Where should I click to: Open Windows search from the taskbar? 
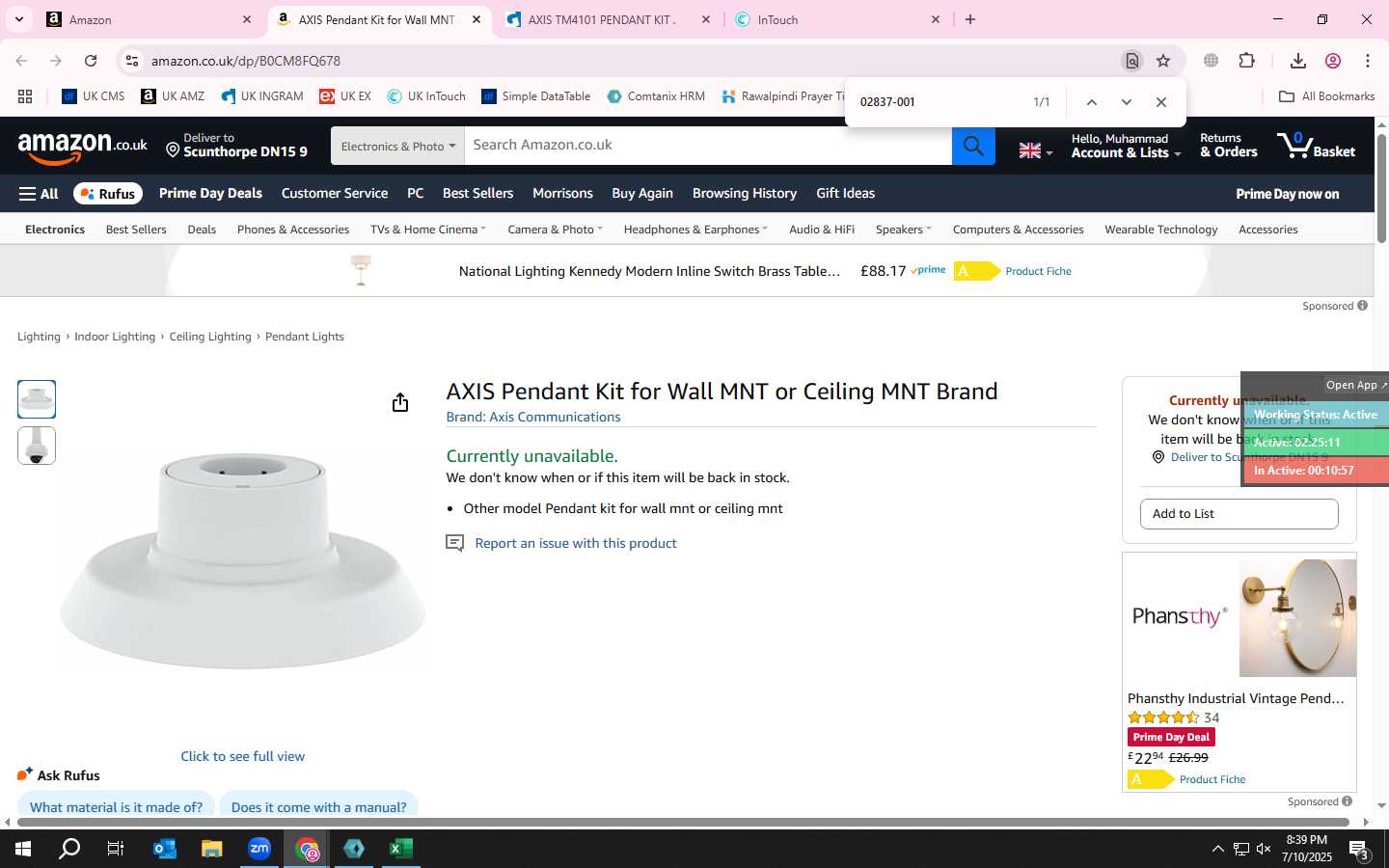point(69,849)
